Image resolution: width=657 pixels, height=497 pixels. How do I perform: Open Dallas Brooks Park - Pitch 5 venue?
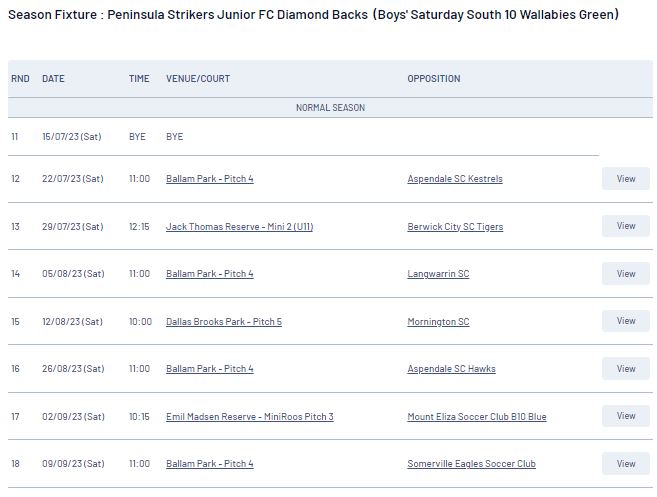click(224, 322)
